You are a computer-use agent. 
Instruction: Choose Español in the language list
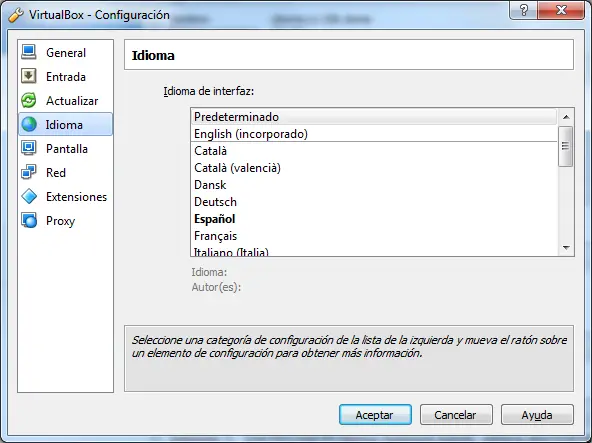tap(374, 219)
